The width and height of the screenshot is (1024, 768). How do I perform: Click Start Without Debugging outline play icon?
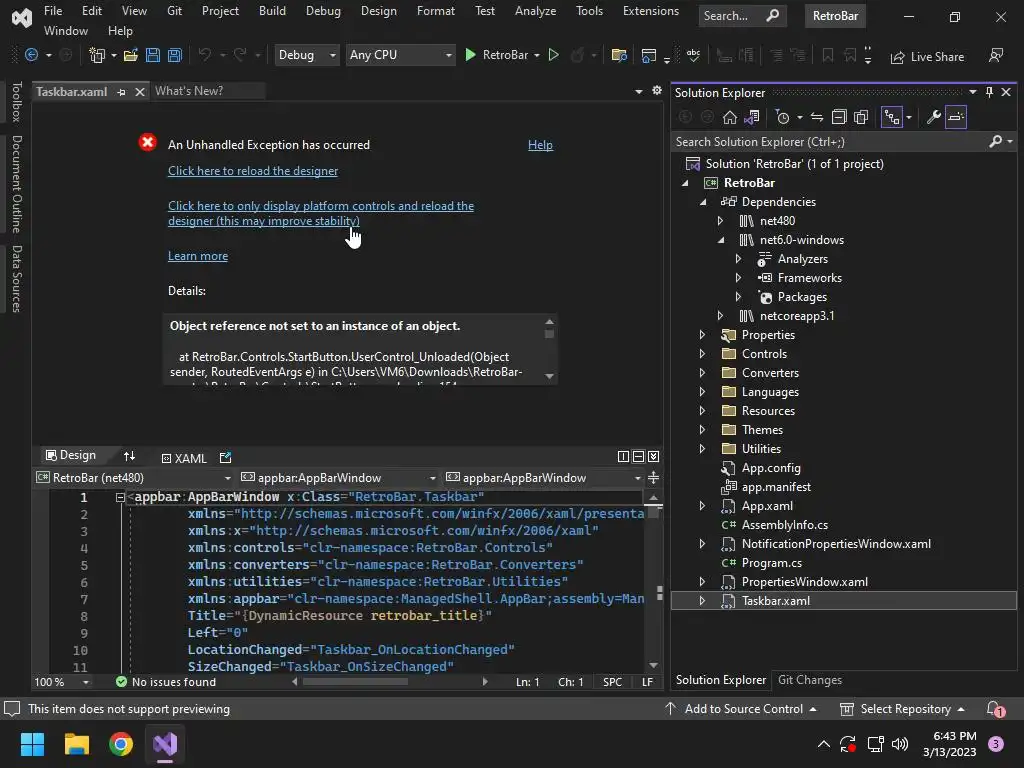pos(553,56)
